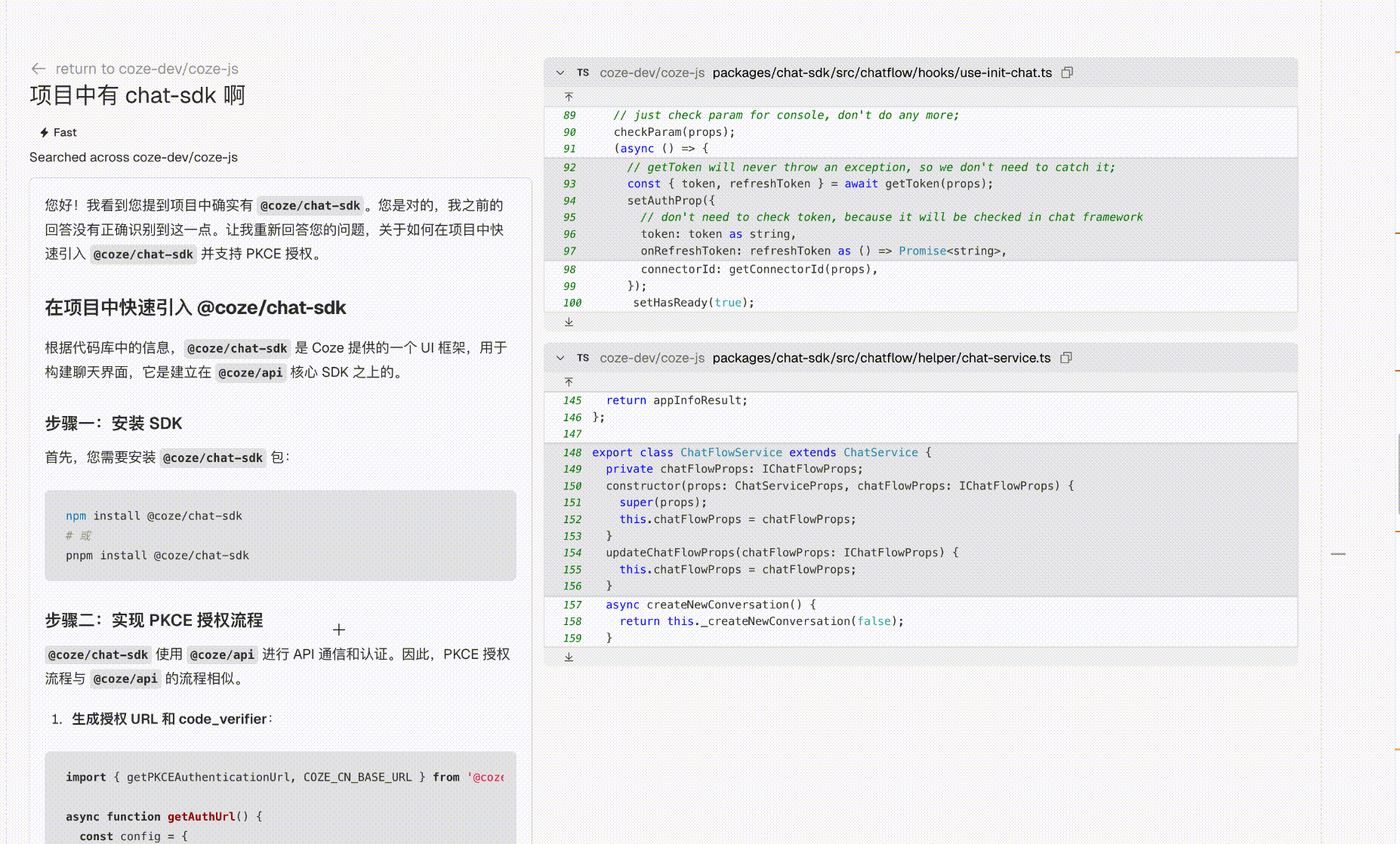Click the npm install @coze/chat-sdk command line
Screen dimensions: 1400x844
(154, 516)
